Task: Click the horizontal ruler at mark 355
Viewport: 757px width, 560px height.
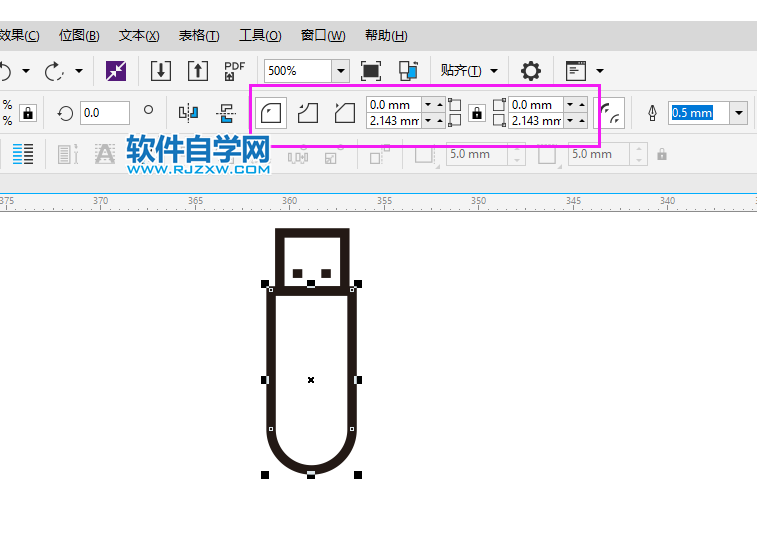Action: [x=384, y=202]
